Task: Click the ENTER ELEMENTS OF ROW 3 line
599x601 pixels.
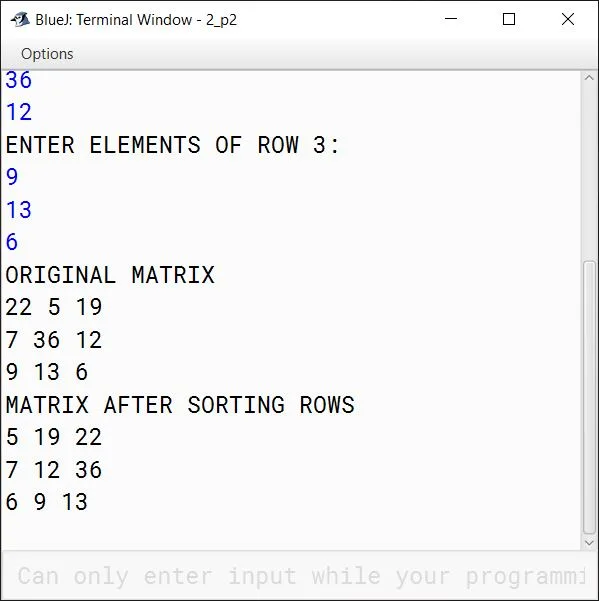Action: [172, 145]
